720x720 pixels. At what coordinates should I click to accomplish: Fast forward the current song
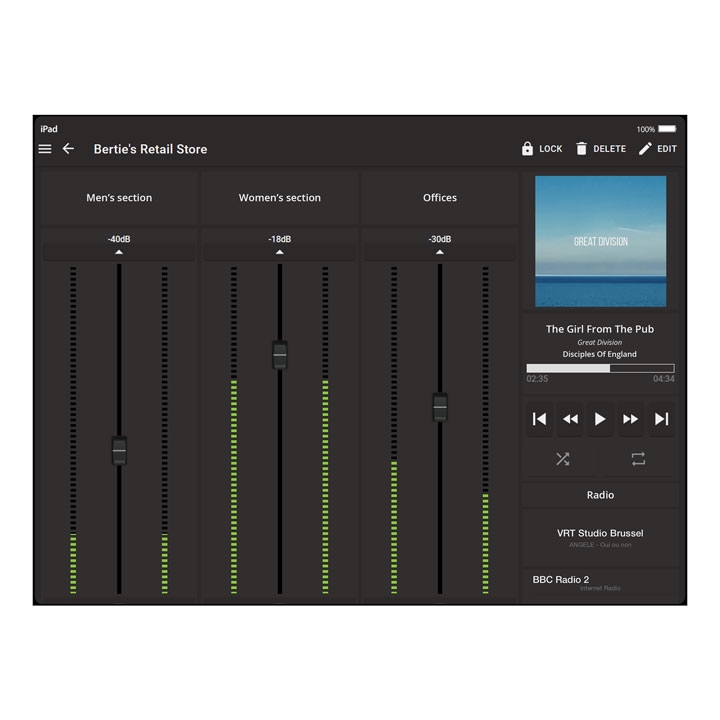tap(630, 419)
